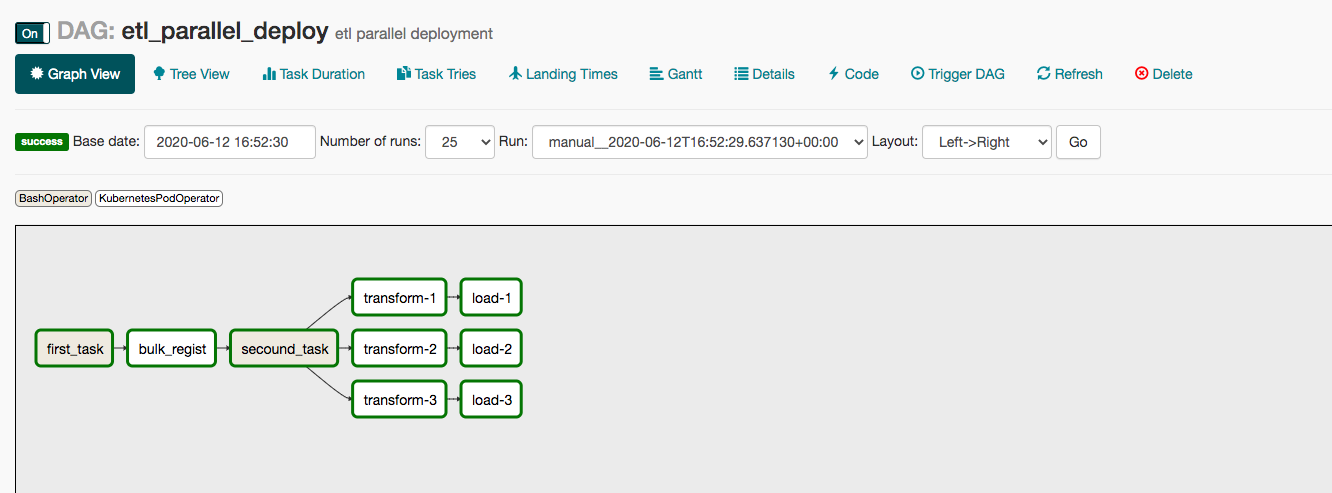
Task: Delete this DAG
Action: pos(1163,74)
